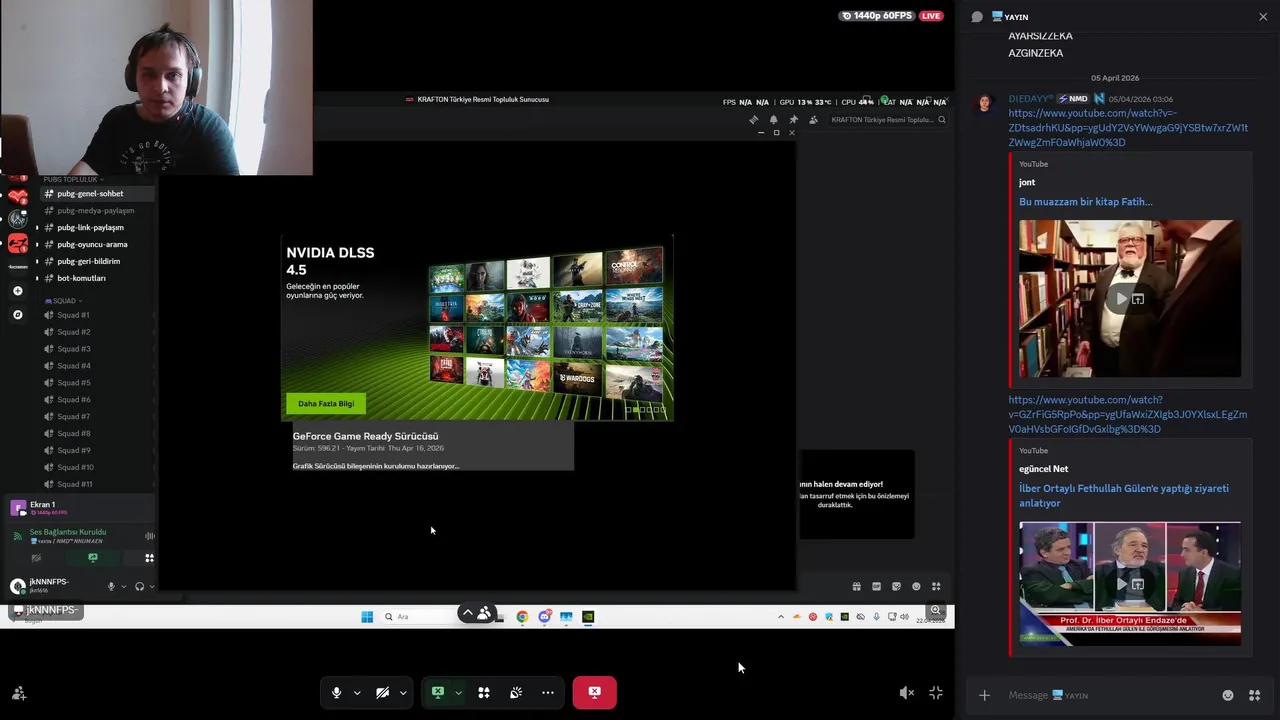1280x720 pixels.
Task: Open 'İlber Ortaylı Fethullah Gülen' video title
Action: [x=1124, y=496]
